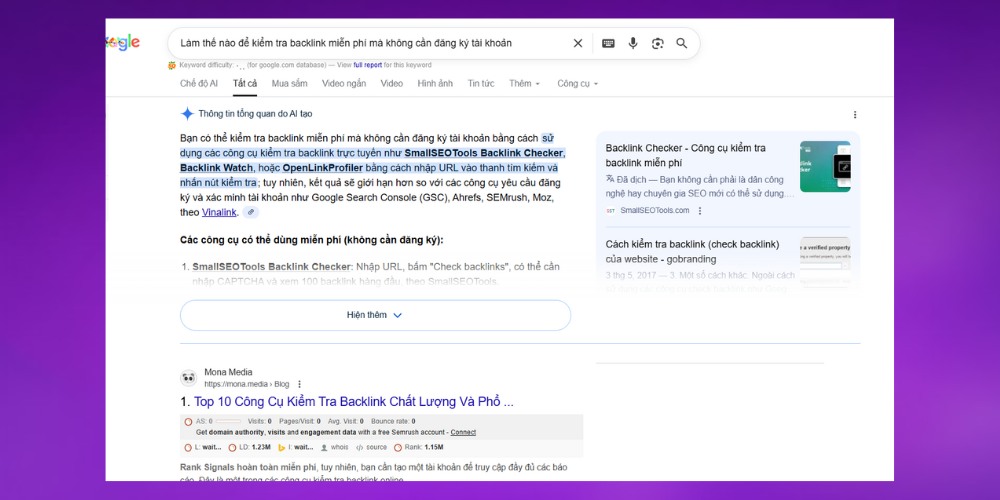Open the keyword difficulty full report link
Screen dimensions: 1000x500
[x=366, y=65]
